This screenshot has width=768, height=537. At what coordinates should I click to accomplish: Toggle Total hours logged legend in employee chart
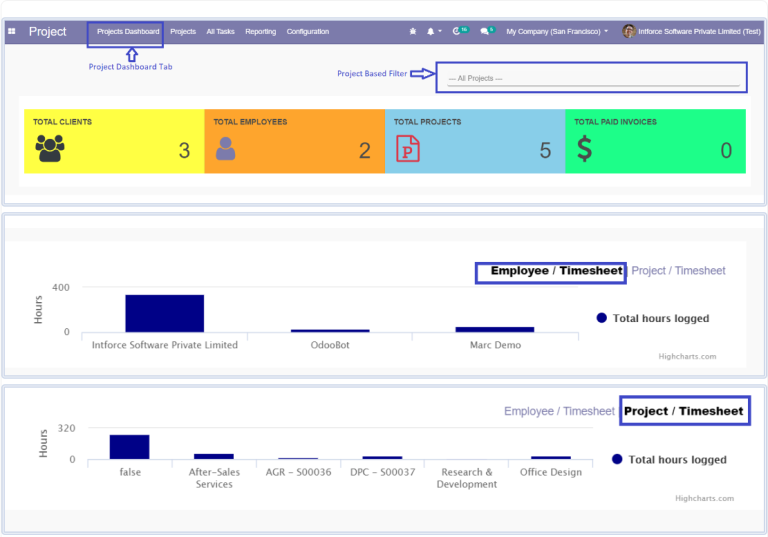[x=653, y=318]
